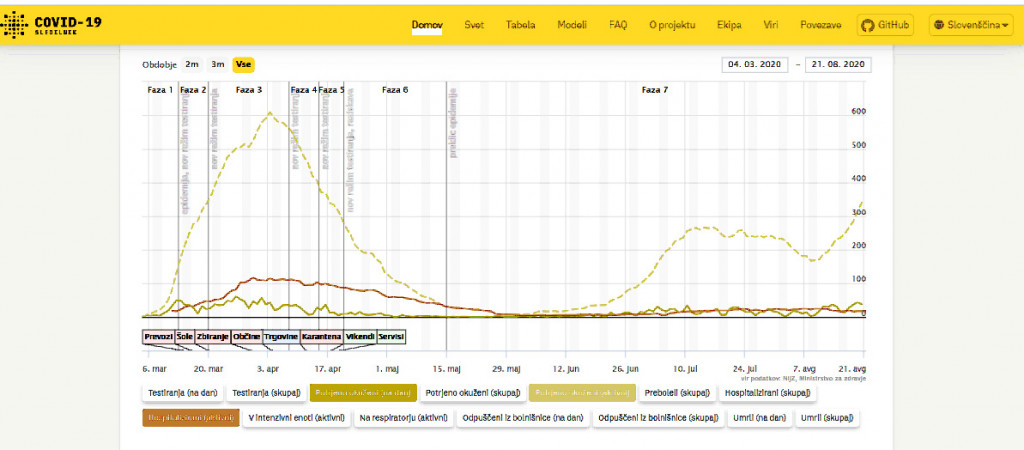Screen dimensions: 1024x450
Task: Toggle the Prebolleli (skupaj) series button
Action: pyautogui.click(x=682, y=393)
